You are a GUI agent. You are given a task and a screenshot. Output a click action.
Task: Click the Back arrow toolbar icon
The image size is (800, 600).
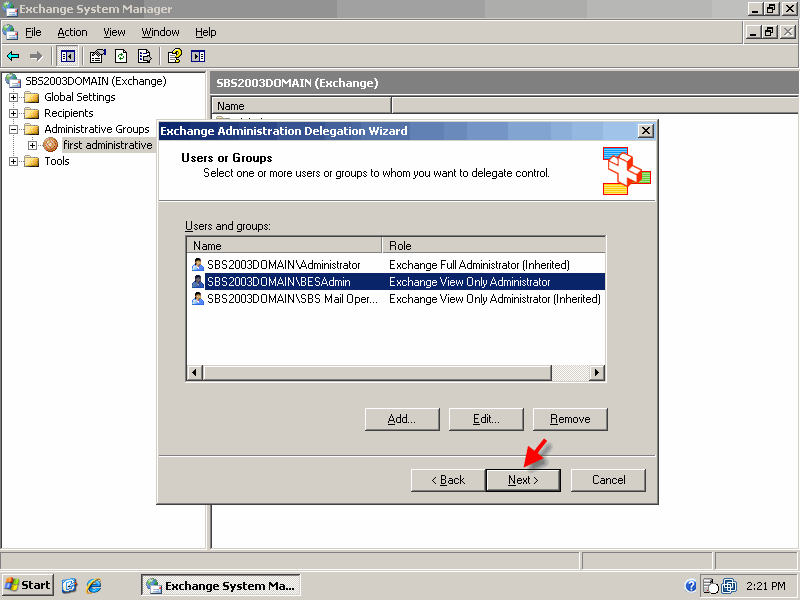pyautogui.click(x=13, y=56)
